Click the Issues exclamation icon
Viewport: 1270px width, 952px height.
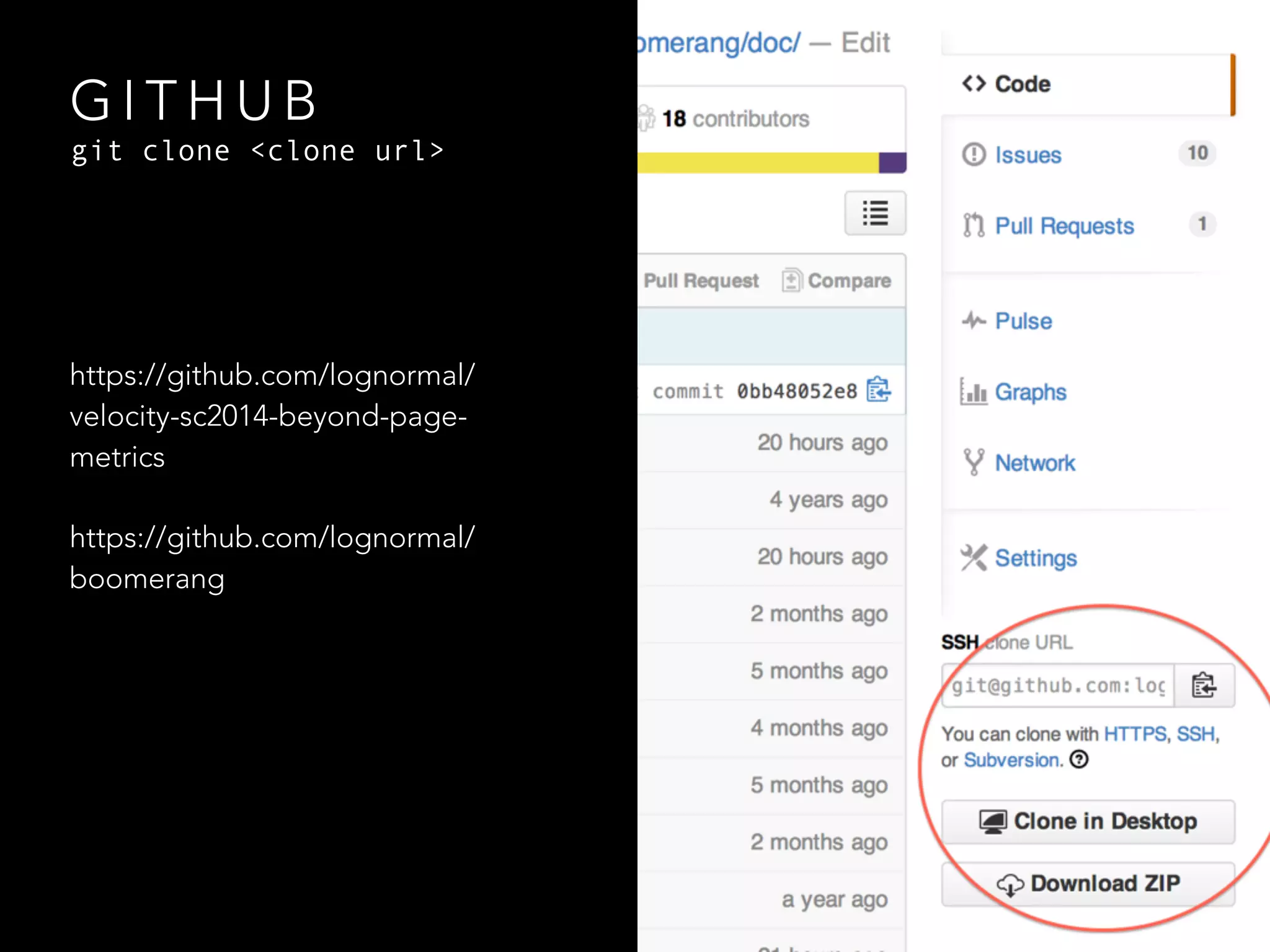974,154
